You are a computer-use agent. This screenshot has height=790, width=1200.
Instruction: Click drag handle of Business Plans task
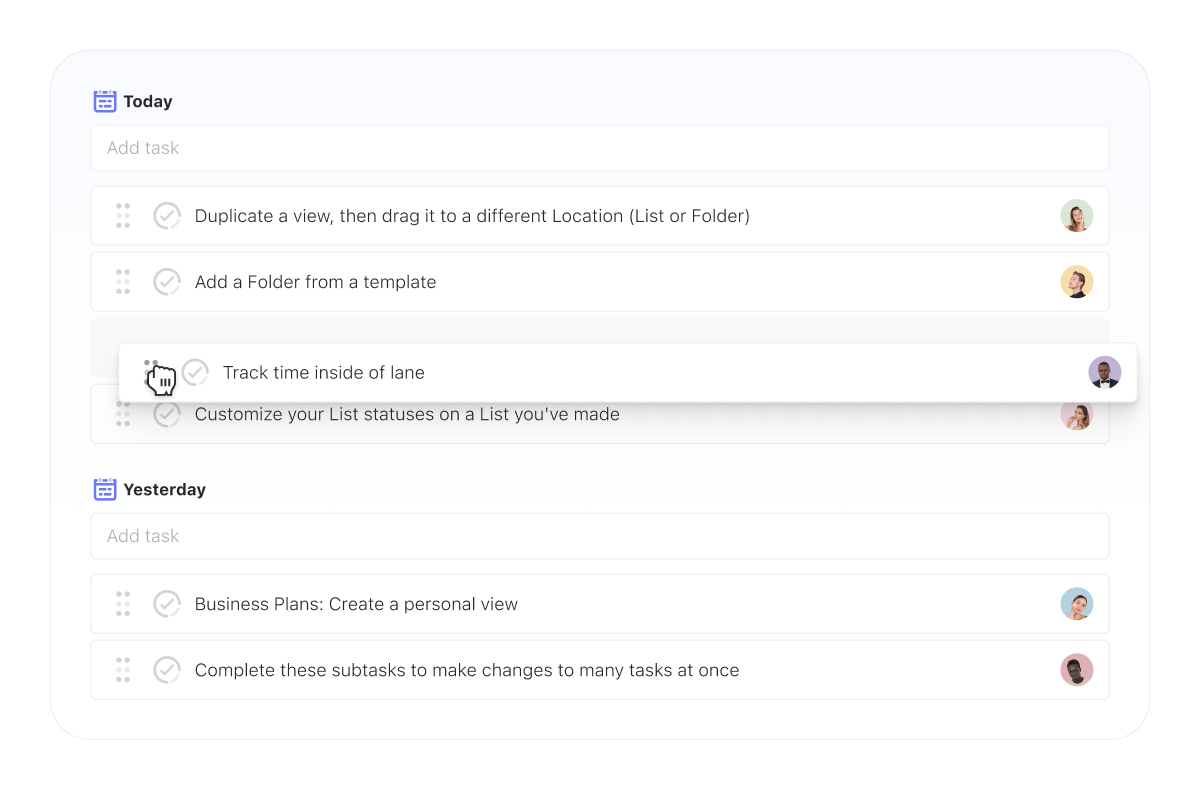coord(123,604)
